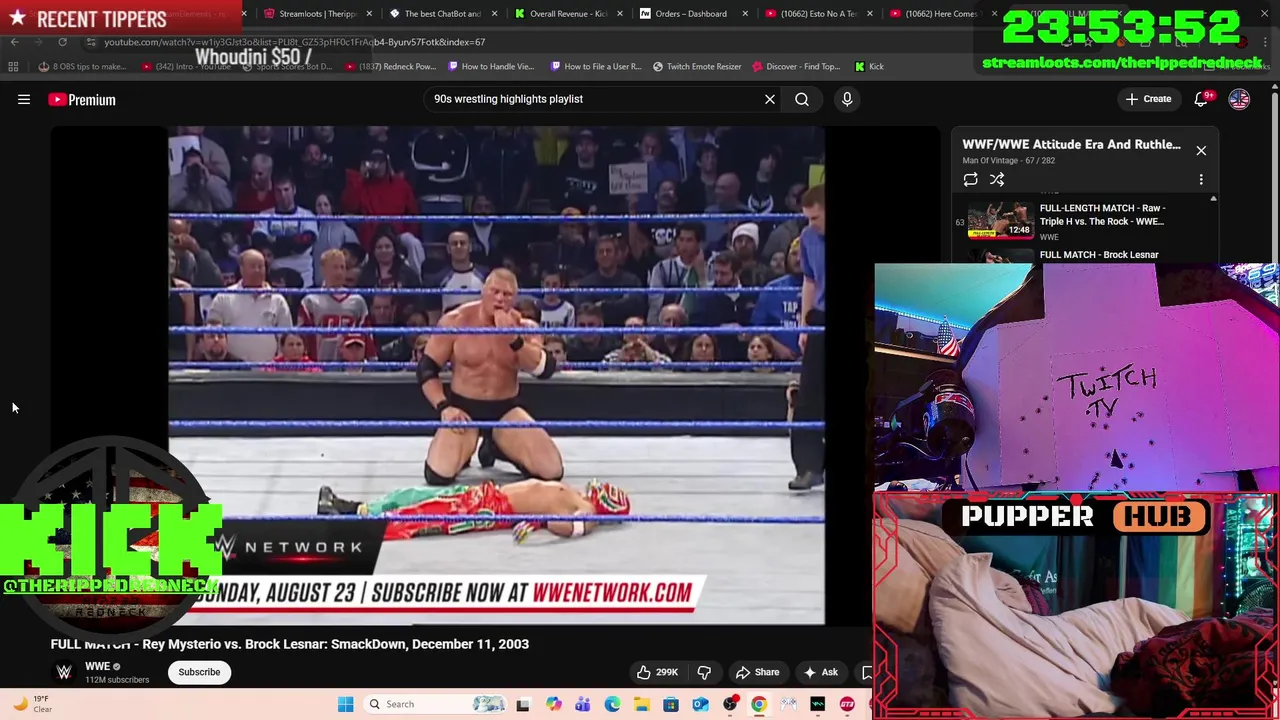Go to YouTube Premium home logo
This screenshot has width=1280, height=720.
[x=82, y=99]
